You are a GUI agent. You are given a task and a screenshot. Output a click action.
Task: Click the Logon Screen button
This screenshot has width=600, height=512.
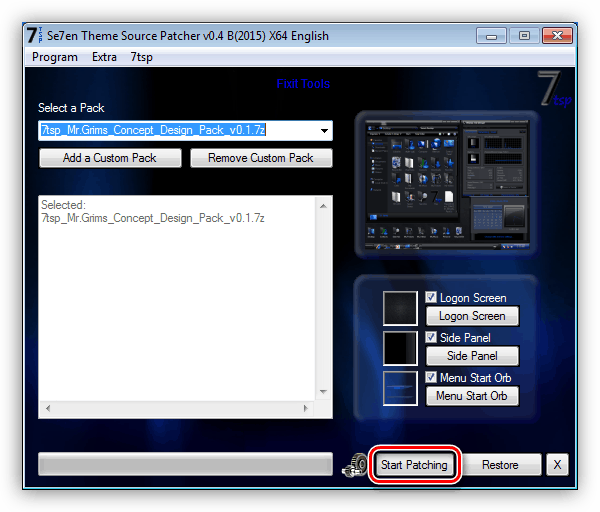click(472, 316)
